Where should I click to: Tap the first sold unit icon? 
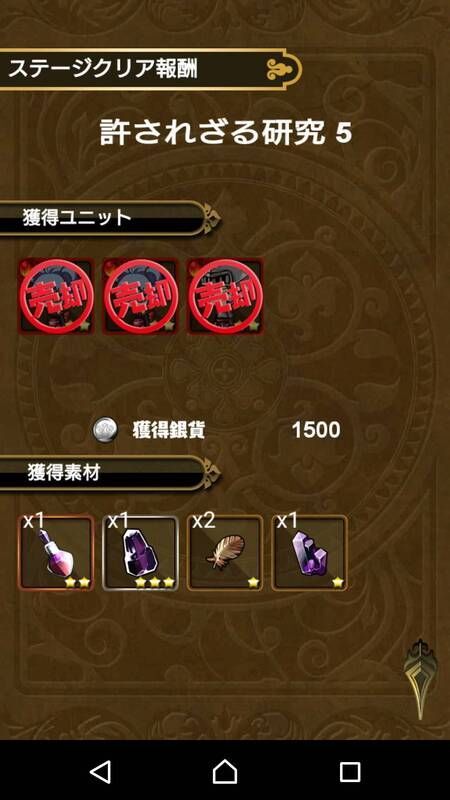pos(56,296)
